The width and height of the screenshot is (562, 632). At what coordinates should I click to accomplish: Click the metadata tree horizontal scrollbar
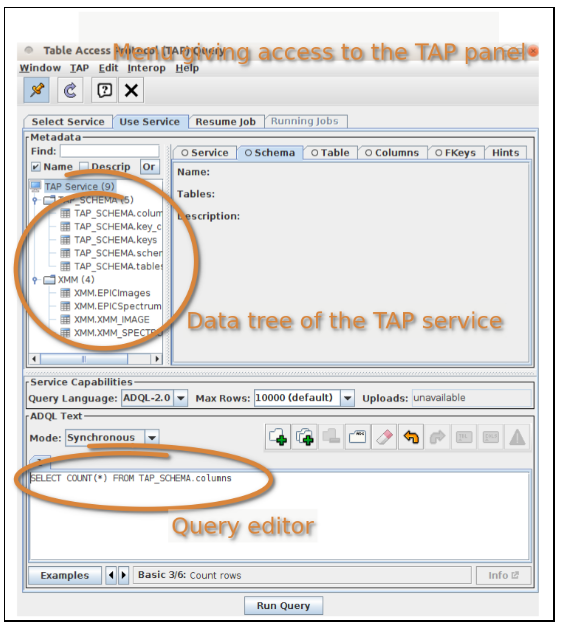pos(96,359)
